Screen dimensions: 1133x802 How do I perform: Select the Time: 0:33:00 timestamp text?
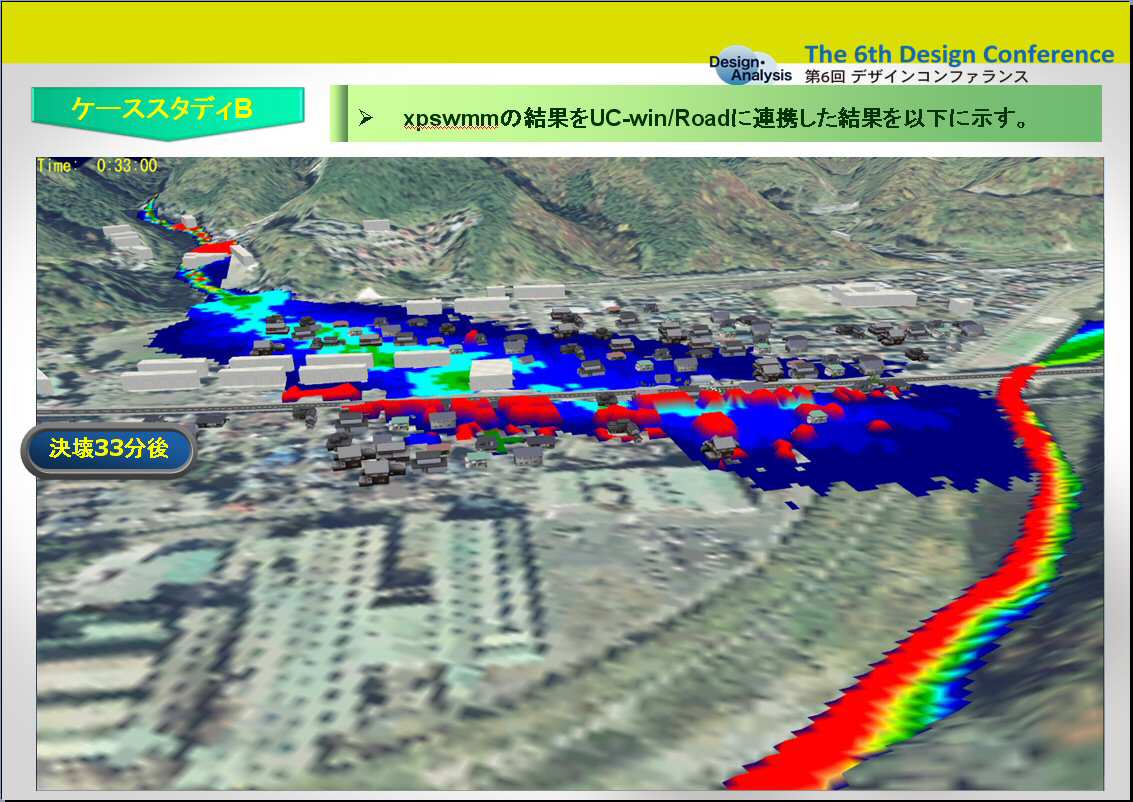click(x=98, y=166)
